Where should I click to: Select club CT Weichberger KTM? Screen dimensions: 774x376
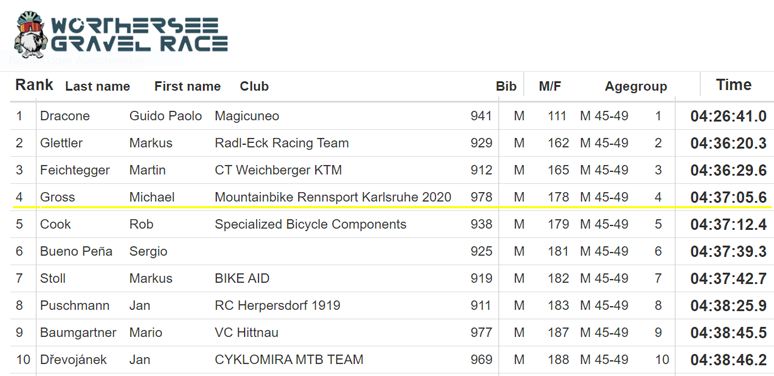(x=278, y=170)
